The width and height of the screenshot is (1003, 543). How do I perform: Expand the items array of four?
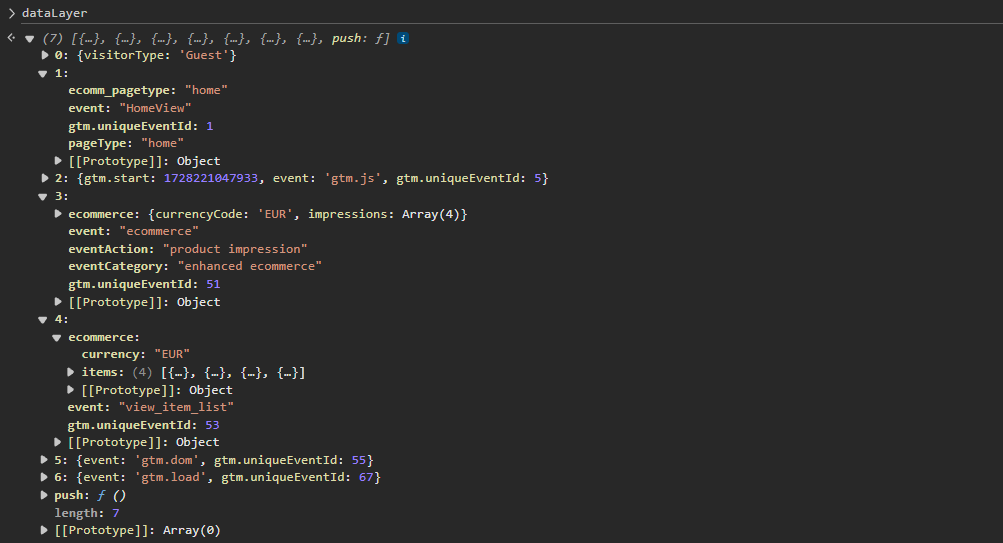pos(72,372)
